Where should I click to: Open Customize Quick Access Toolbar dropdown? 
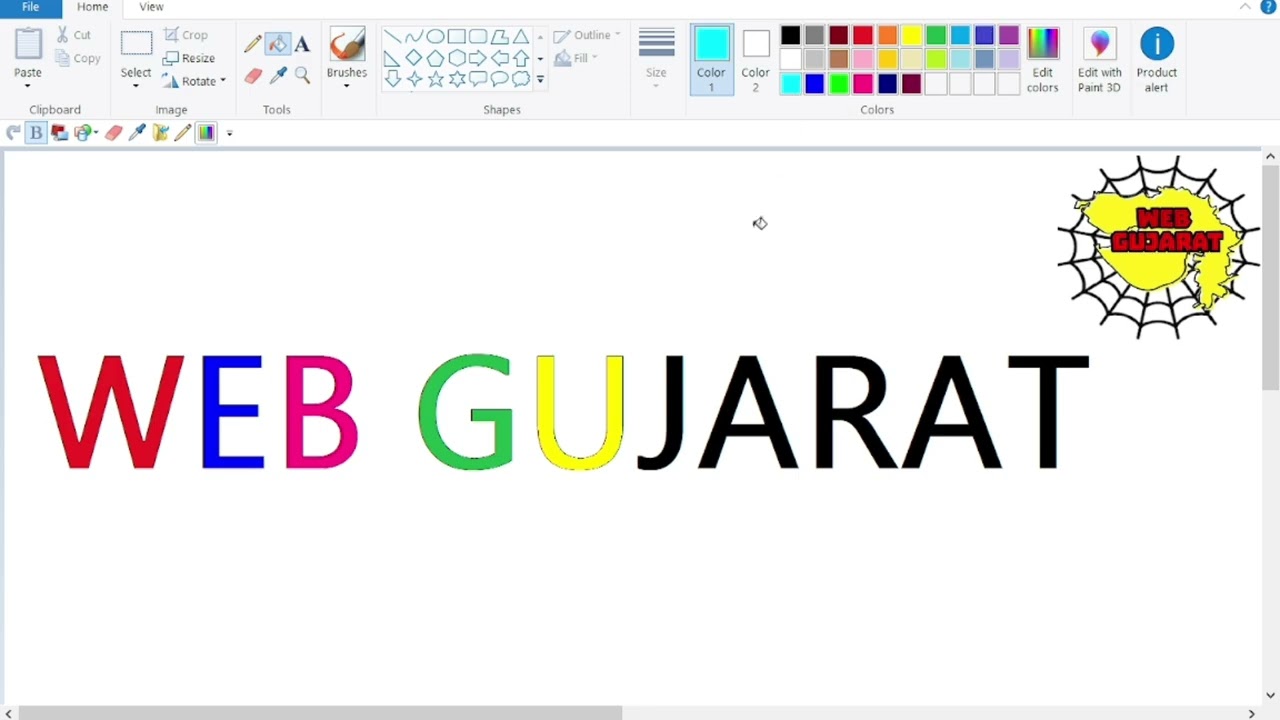pyautogui.click(x=229, y=133)
